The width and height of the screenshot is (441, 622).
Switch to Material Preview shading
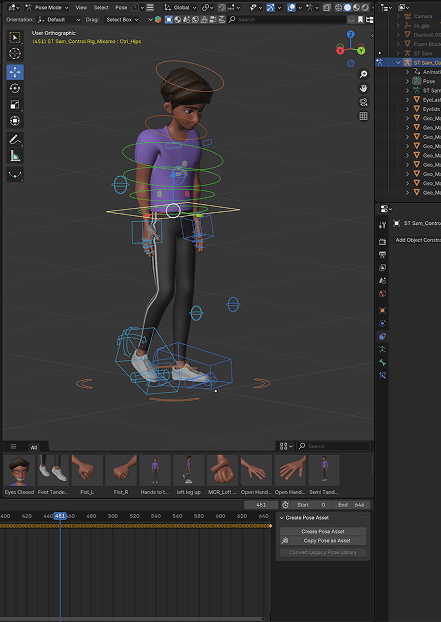click(x=356, y=8)
